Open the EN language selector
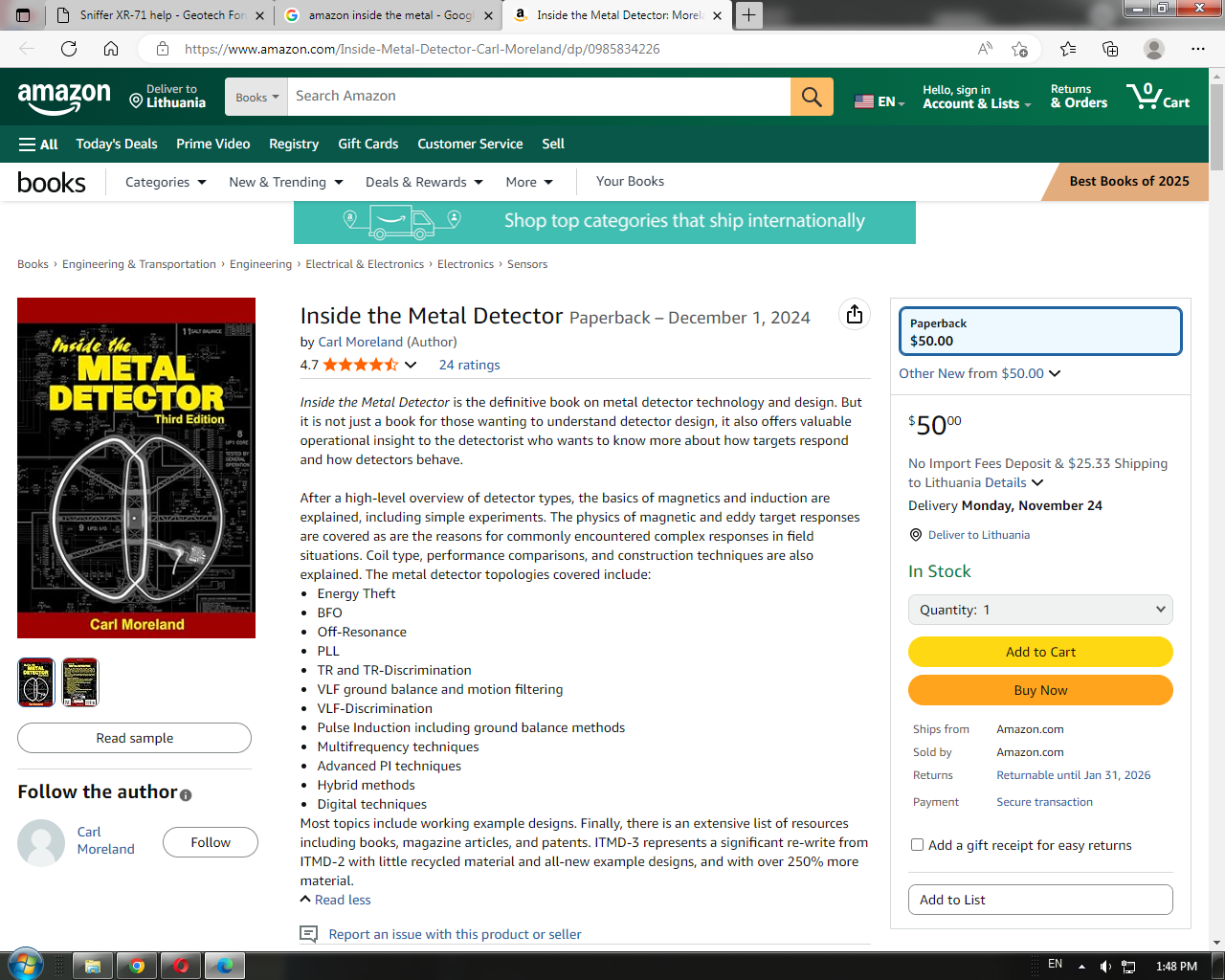This screenshot has height=980, width=1225. click(879, 101)
